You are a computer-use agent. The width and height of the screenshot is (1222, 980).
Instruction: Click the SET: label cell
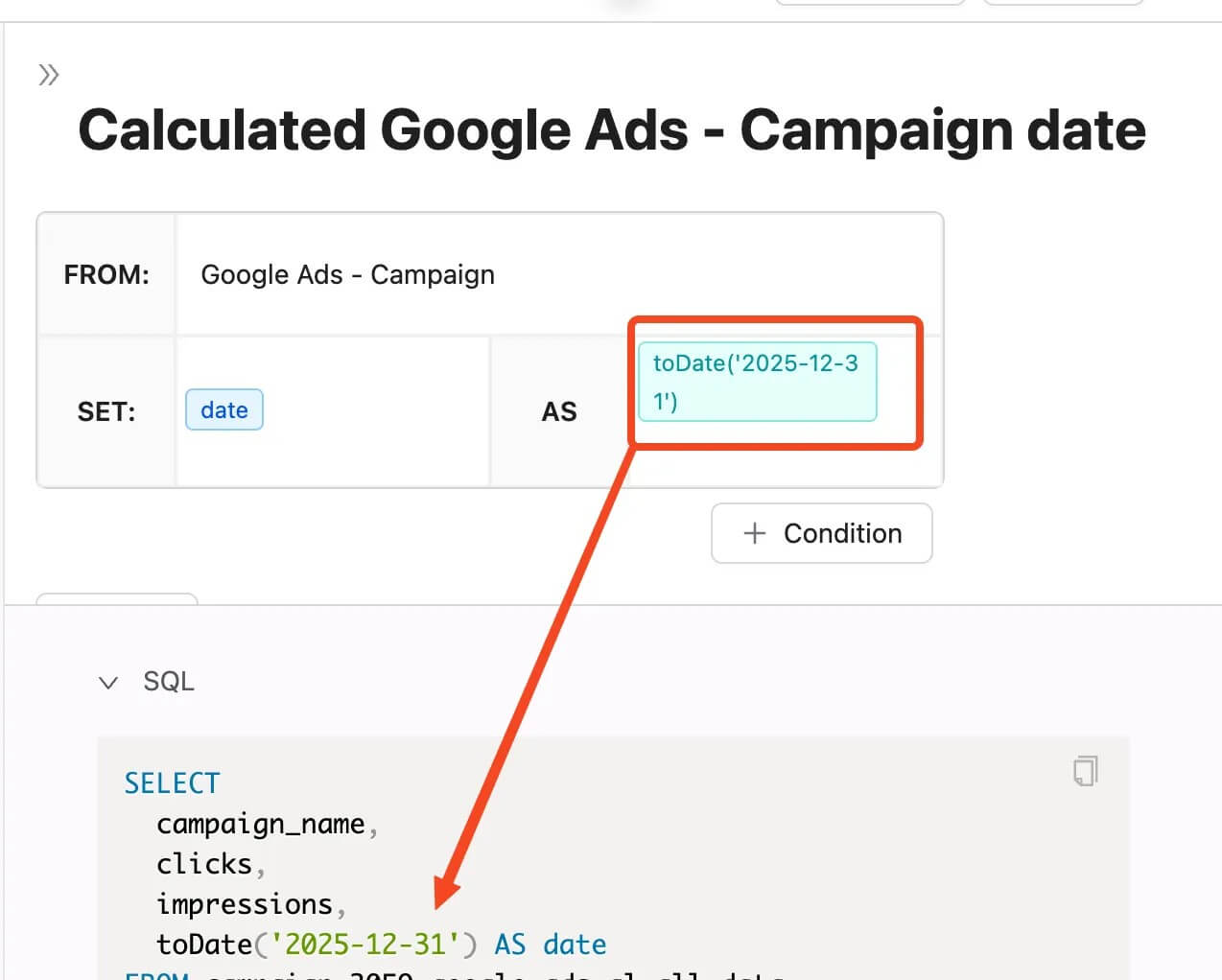point(106,411)
